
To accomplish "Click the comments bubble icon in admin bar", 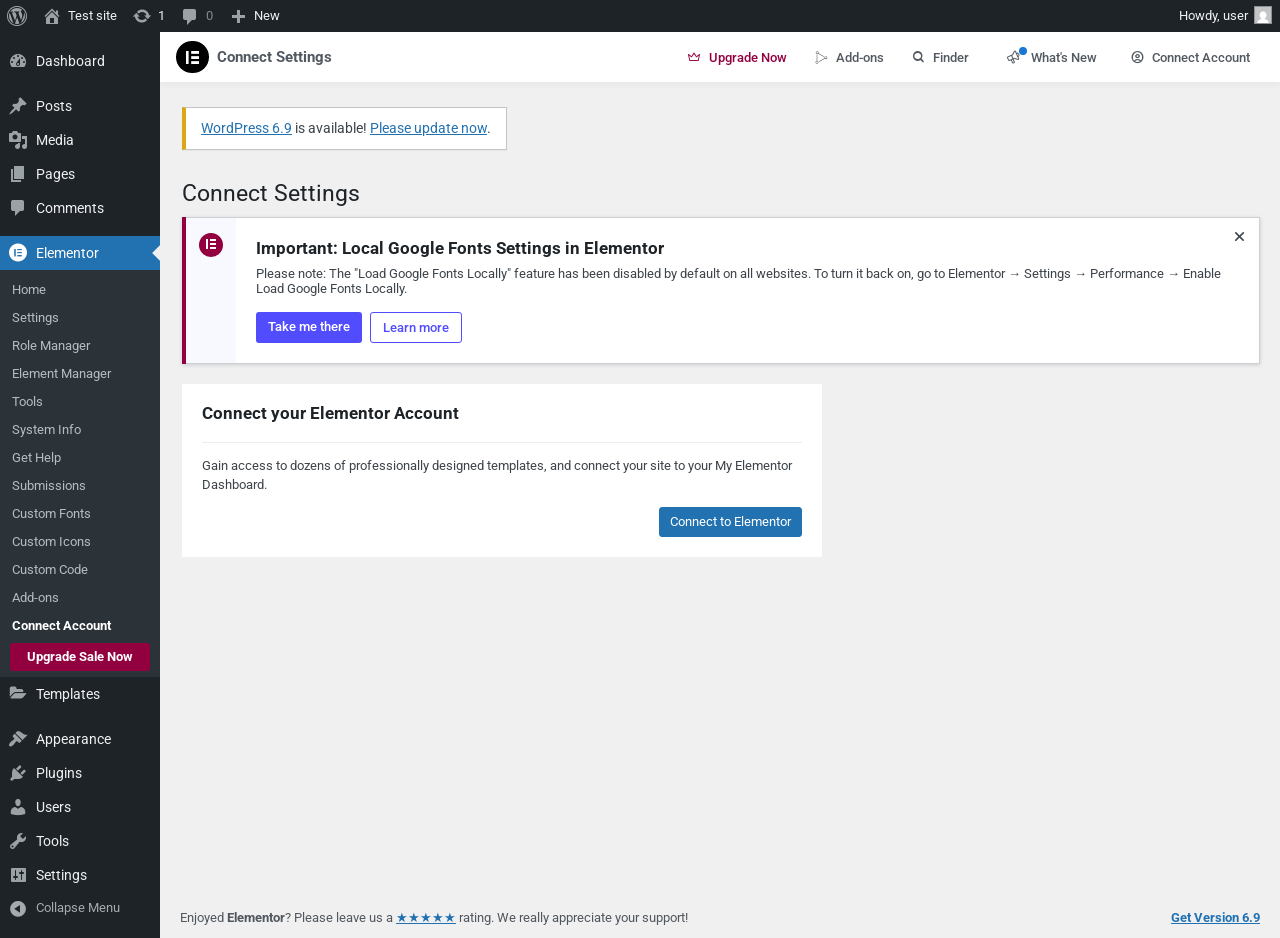I will (190, 16).
